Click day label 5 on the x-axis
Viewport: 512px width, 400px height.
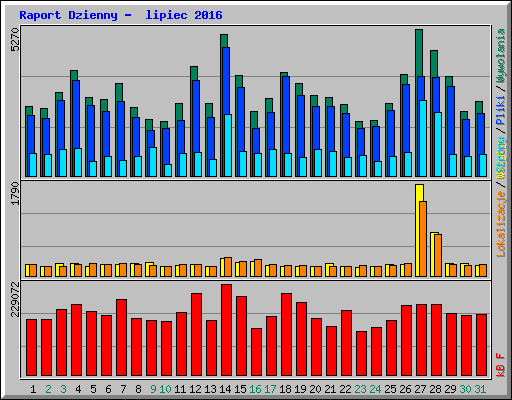point(93,389)
